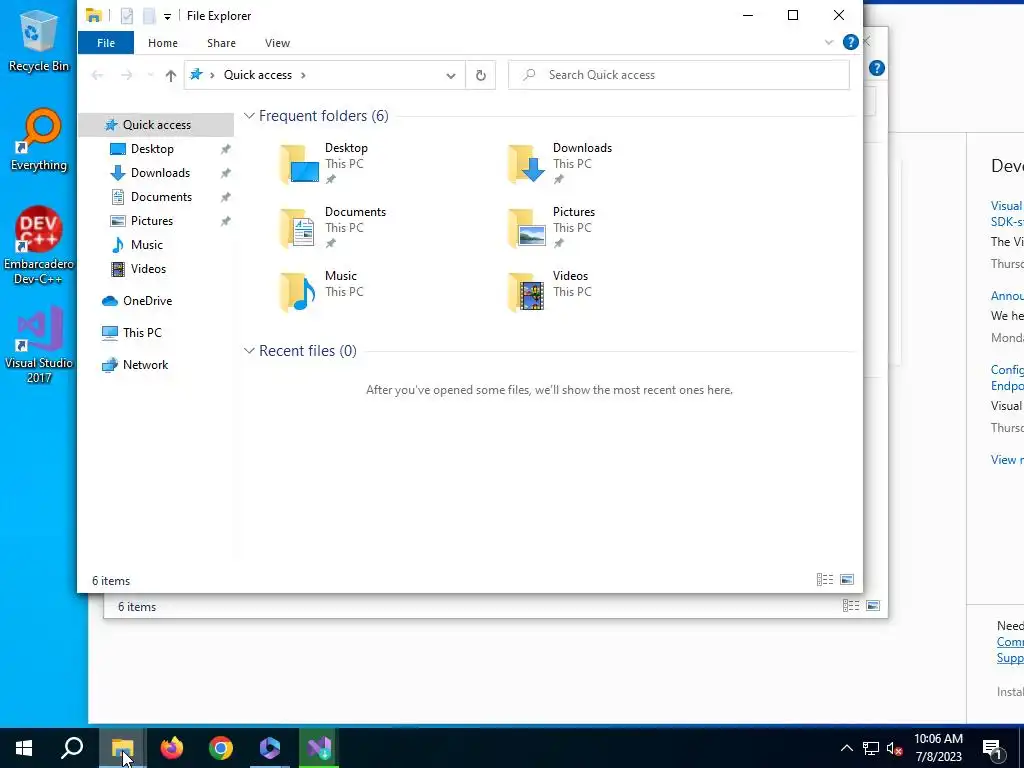
Task: Click the muted volume icon in tray
Action: tap(895, 748)
